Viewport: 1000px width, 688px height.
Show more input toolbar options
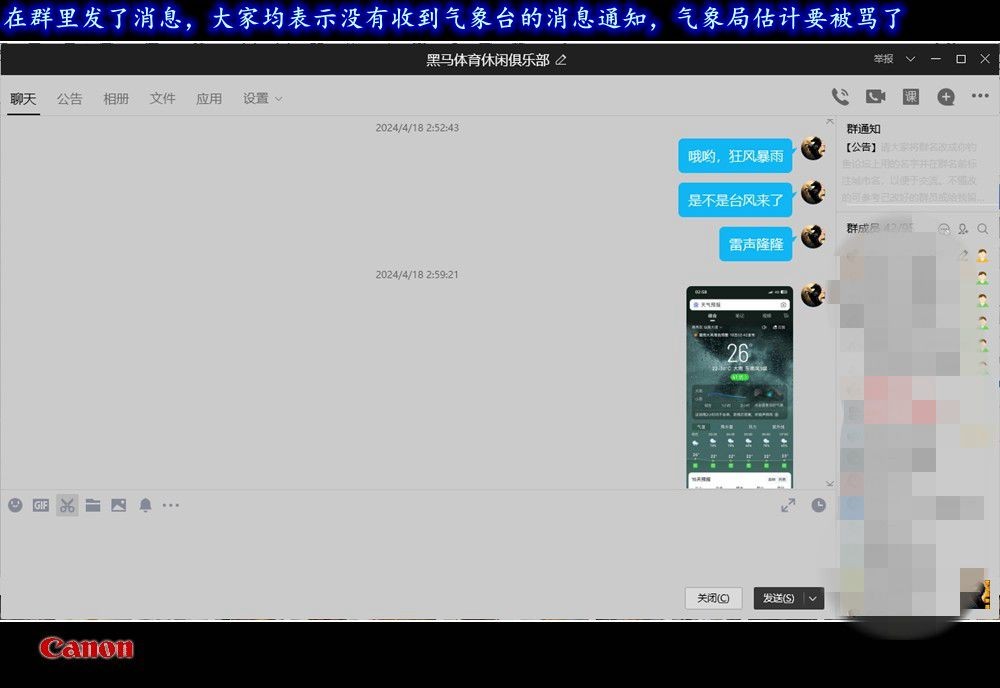coord(171,505)
